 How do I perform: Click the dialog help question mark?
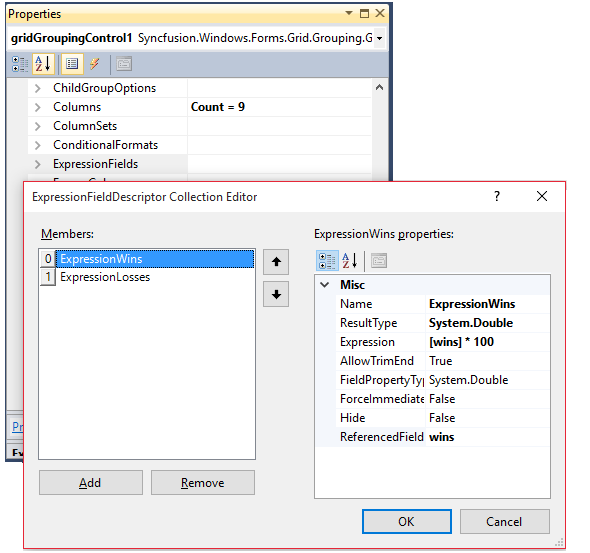coord(497,196)
